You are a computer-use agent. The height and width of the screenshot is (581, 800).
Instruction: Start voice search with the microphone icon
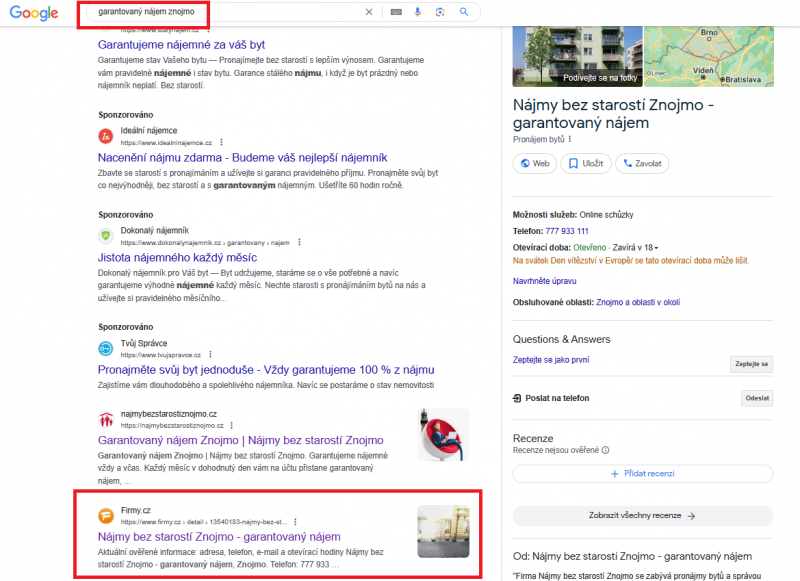417,12
